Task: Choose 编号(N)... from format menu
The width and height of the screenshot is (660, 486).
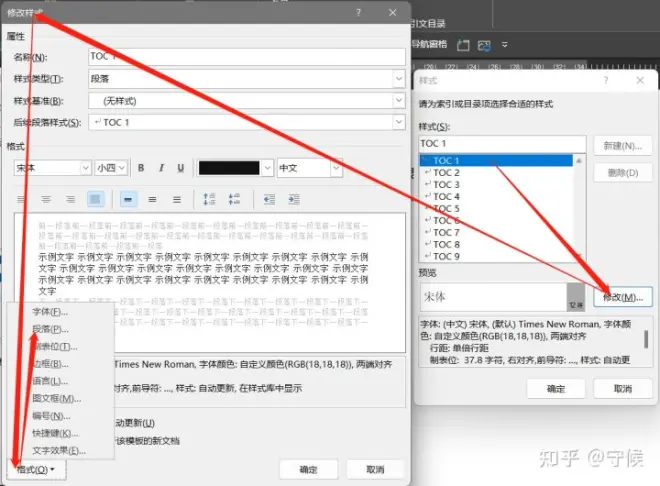Action: pos(51,416)
